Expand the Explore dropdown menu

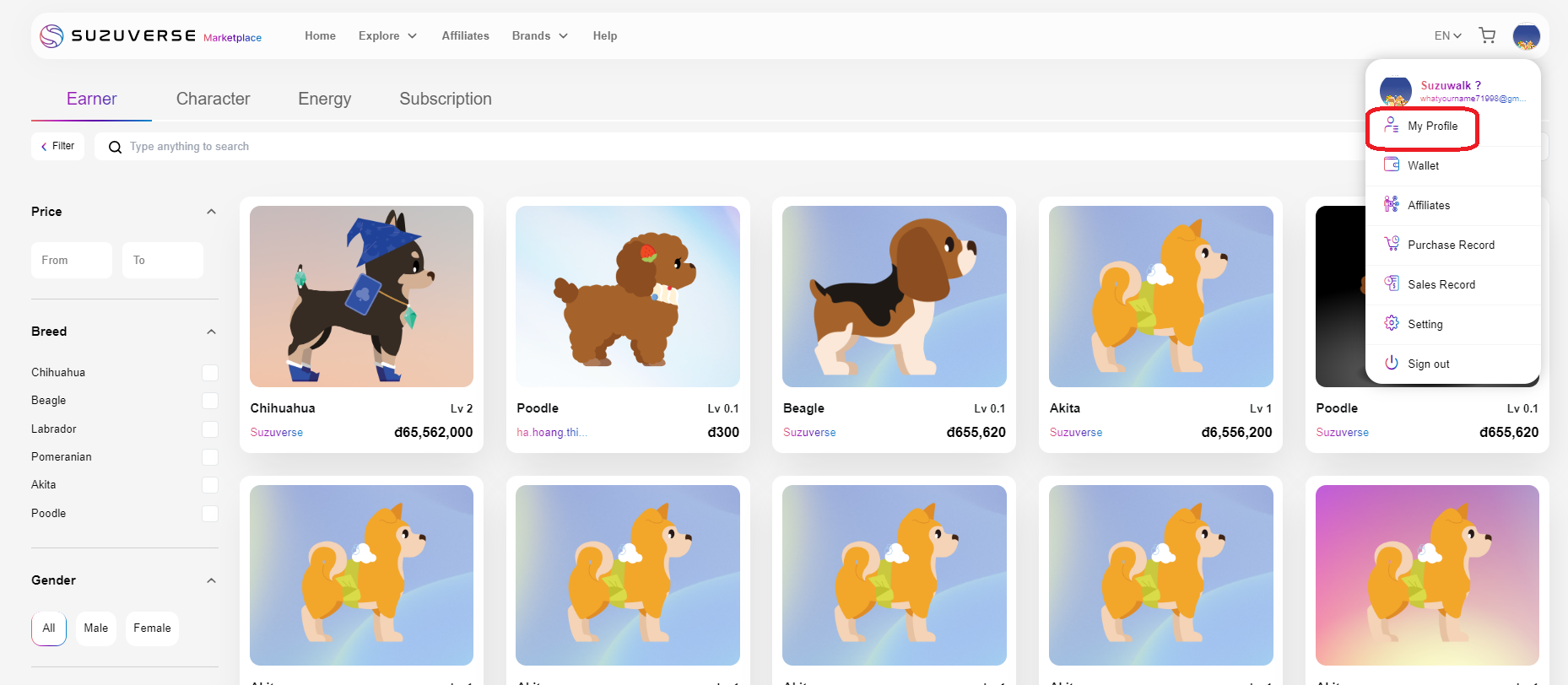click(x=387, y=36)
